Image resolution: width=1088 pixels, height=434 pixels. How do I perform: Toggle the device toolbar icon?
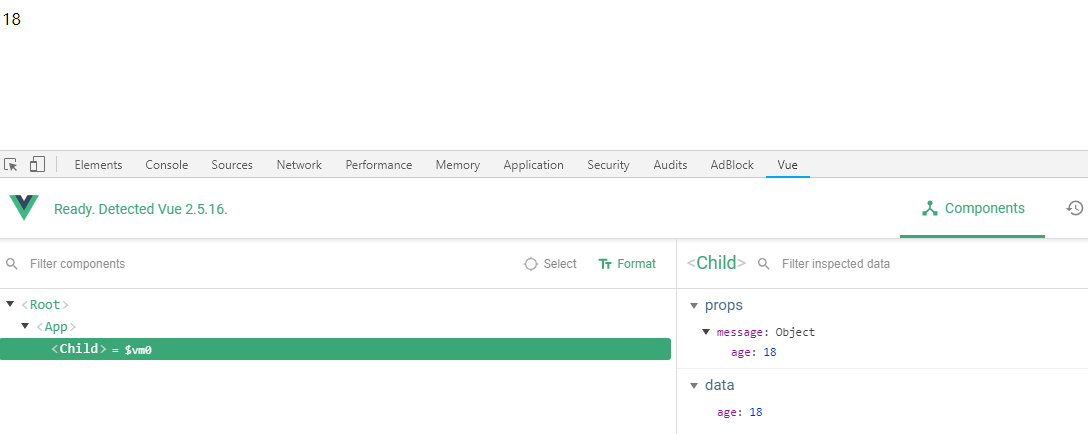click(x=37, y=165)
